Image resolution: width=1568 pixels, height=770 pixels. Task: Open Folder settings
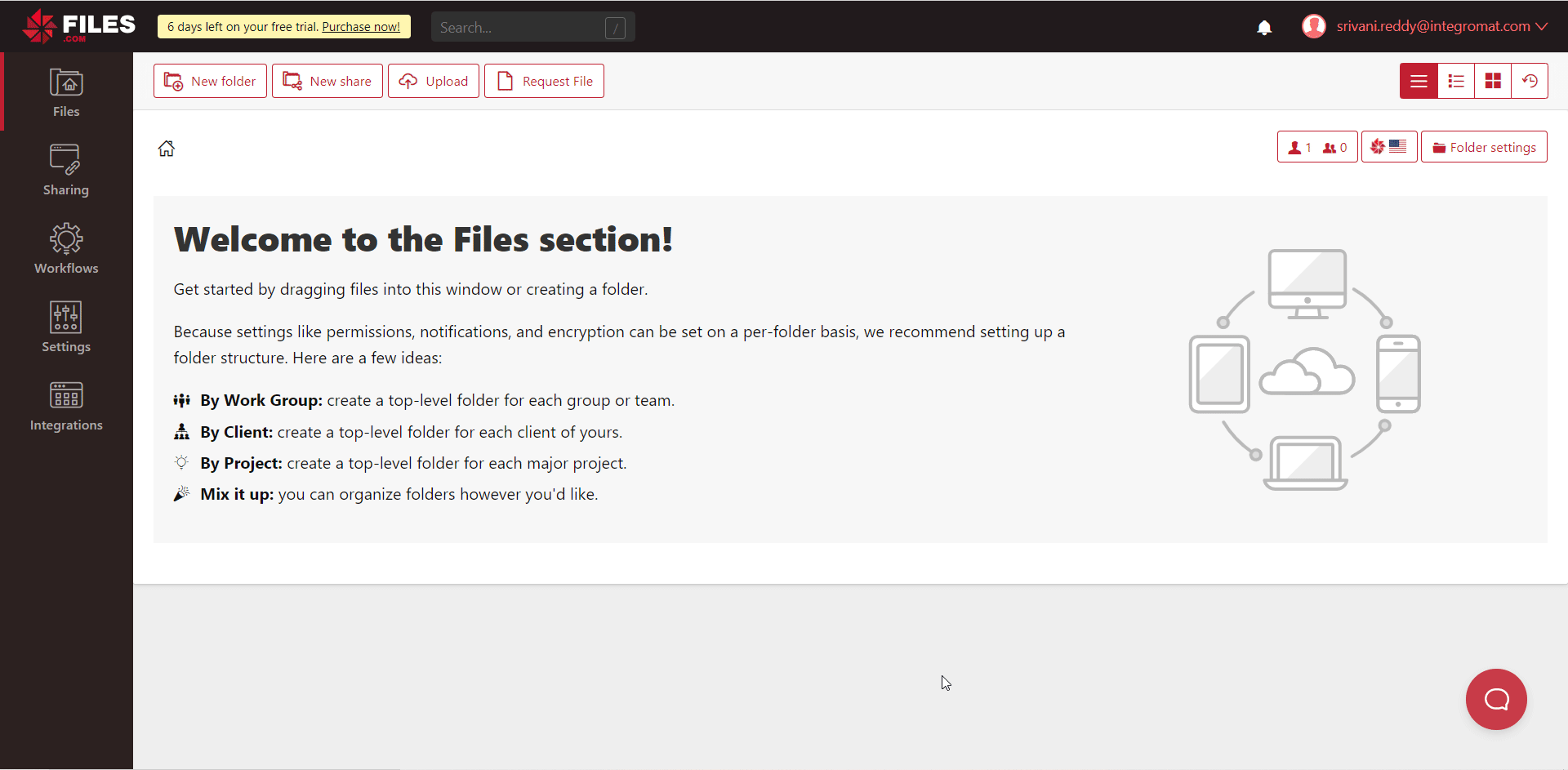click(1484, 147)
